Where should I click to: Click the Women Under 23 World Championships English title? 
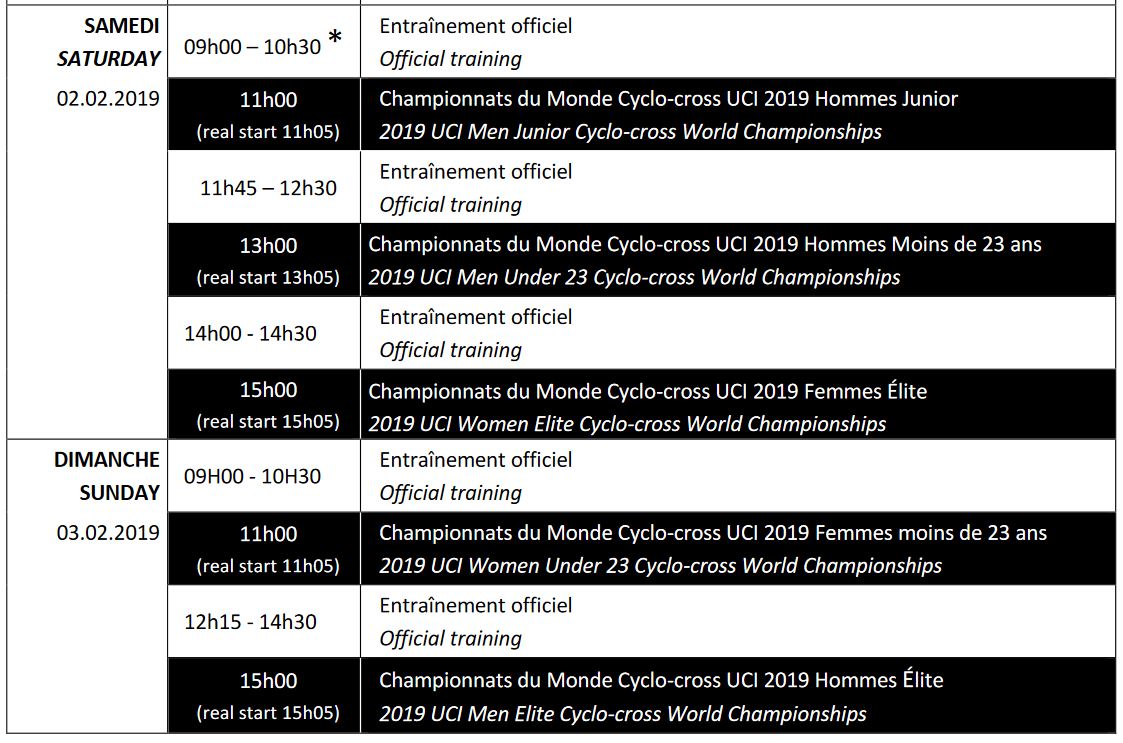660,566
